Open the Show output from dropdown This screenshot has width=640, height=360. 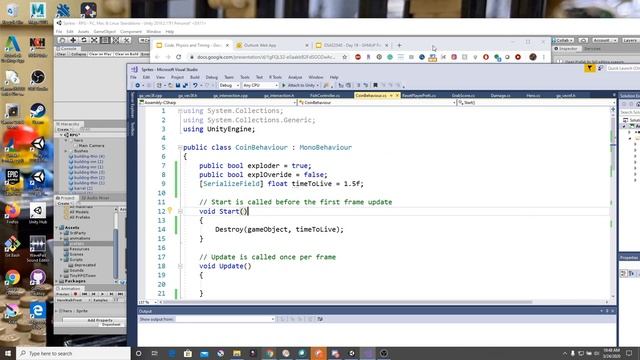(x=225, y=319)
